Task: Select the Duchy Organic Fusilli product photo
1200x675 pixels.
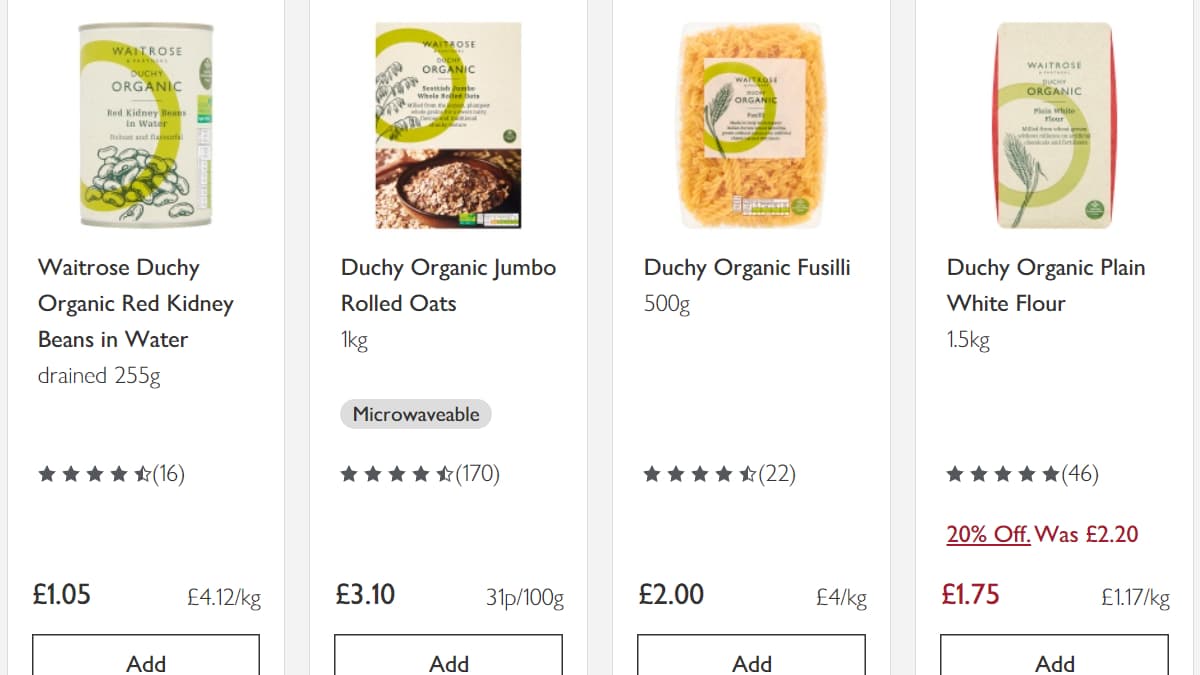Action: tap(752, 120)
